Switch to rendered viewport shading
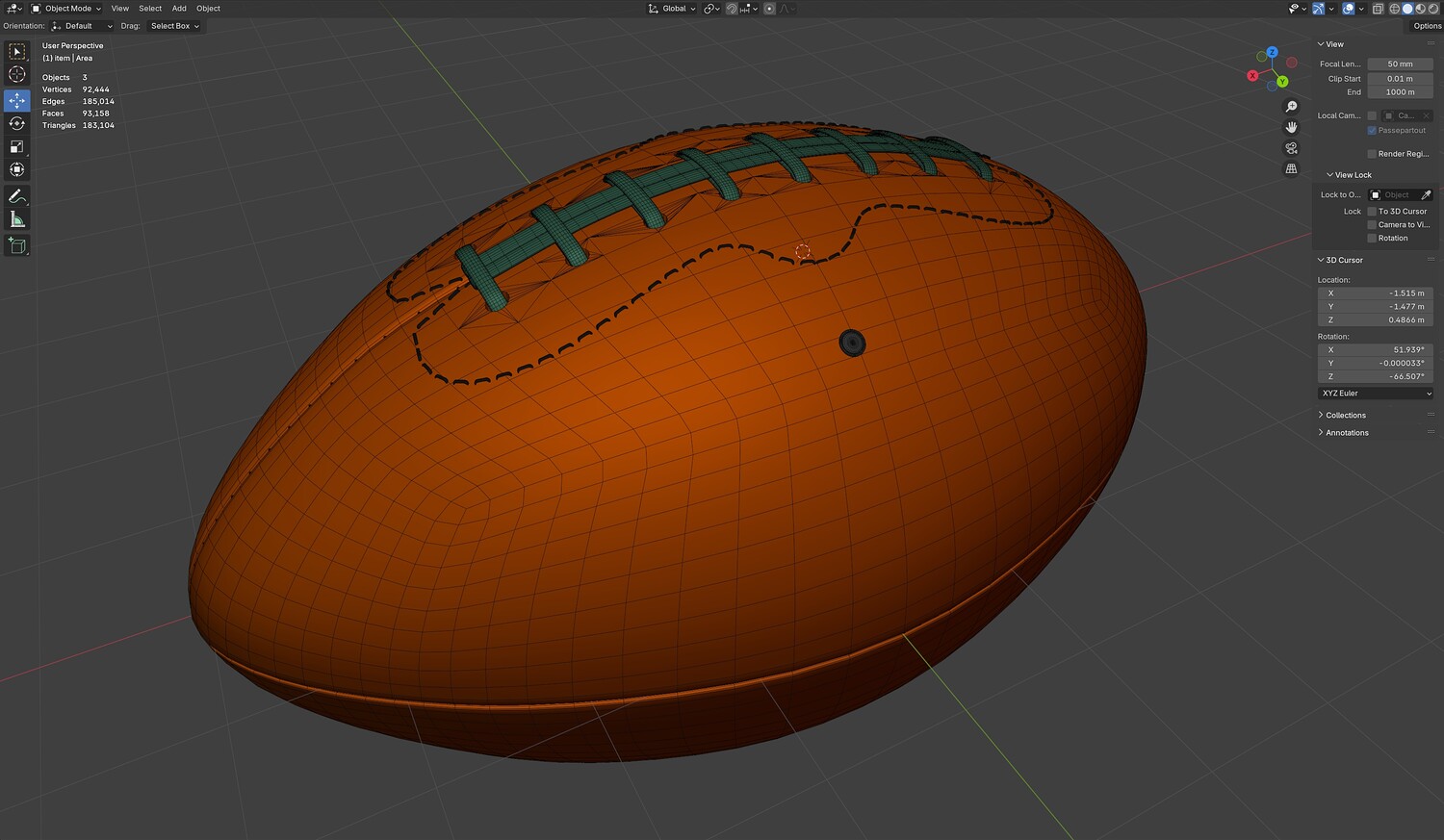This screenshot has height=840, width=1444. 1432,9
